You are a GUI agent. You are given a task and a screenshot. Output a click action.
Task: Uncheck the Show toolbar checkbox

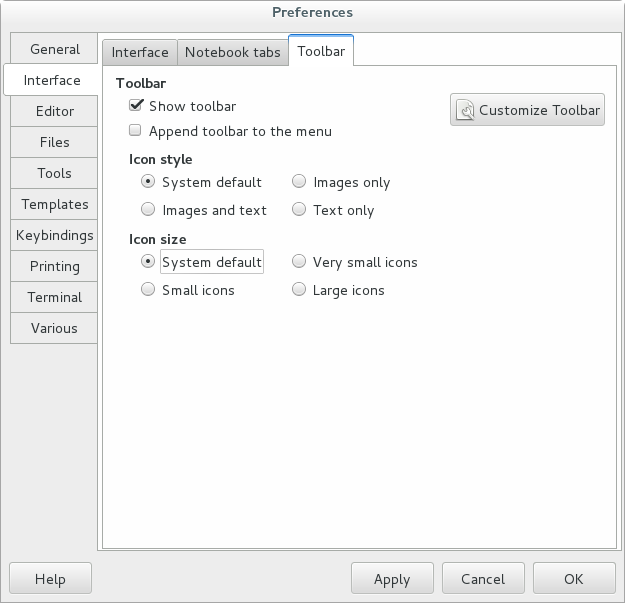coord(136,106)
